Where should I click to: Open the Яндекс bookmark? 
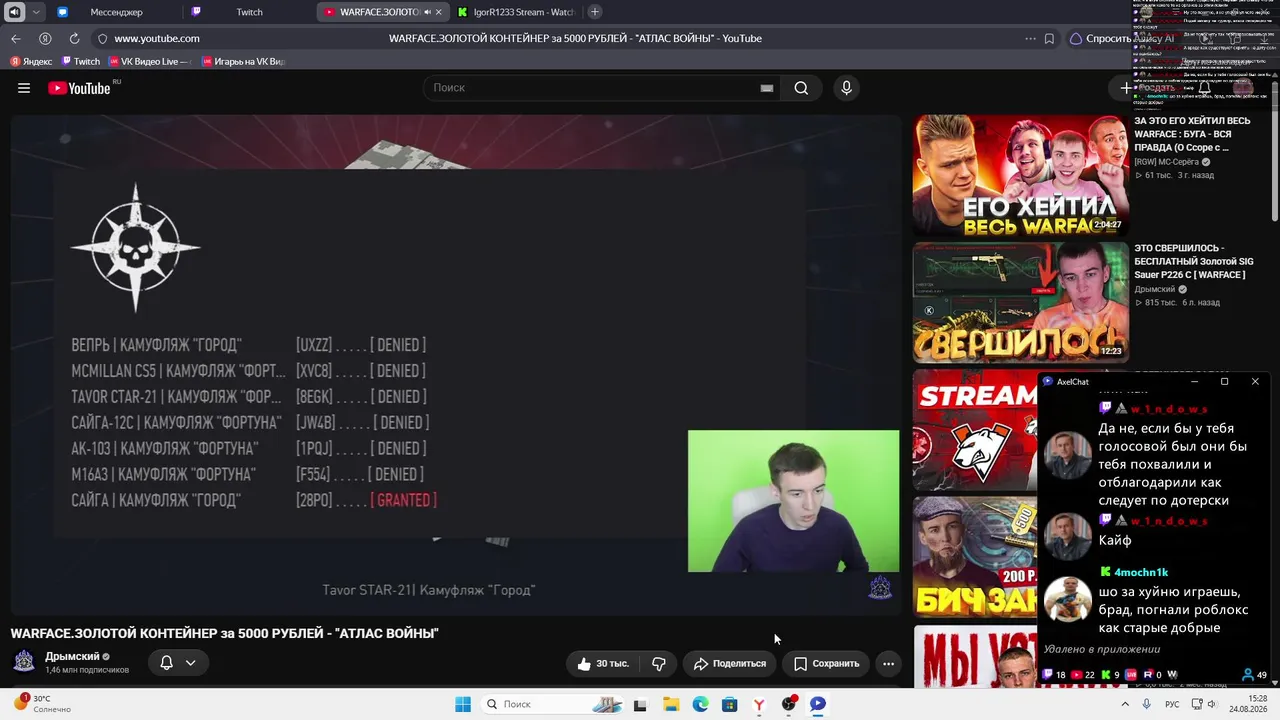[x=31, y=62]
